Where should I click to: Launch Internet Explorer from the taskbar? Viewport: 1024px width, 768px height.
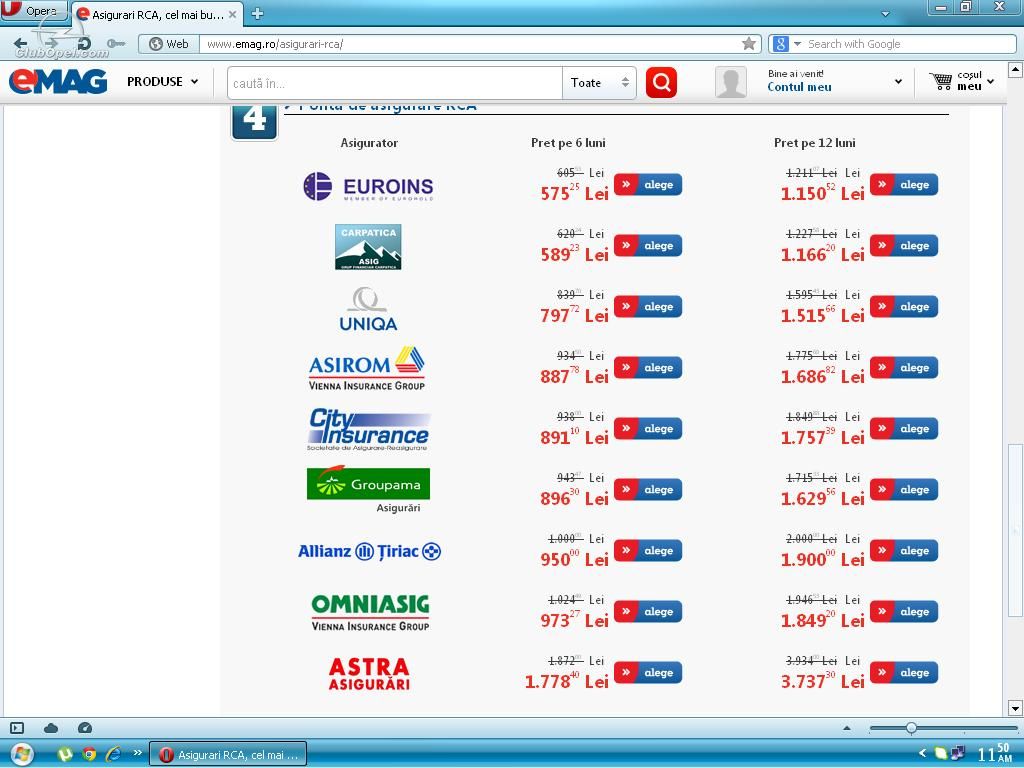(x=114, y=754)
